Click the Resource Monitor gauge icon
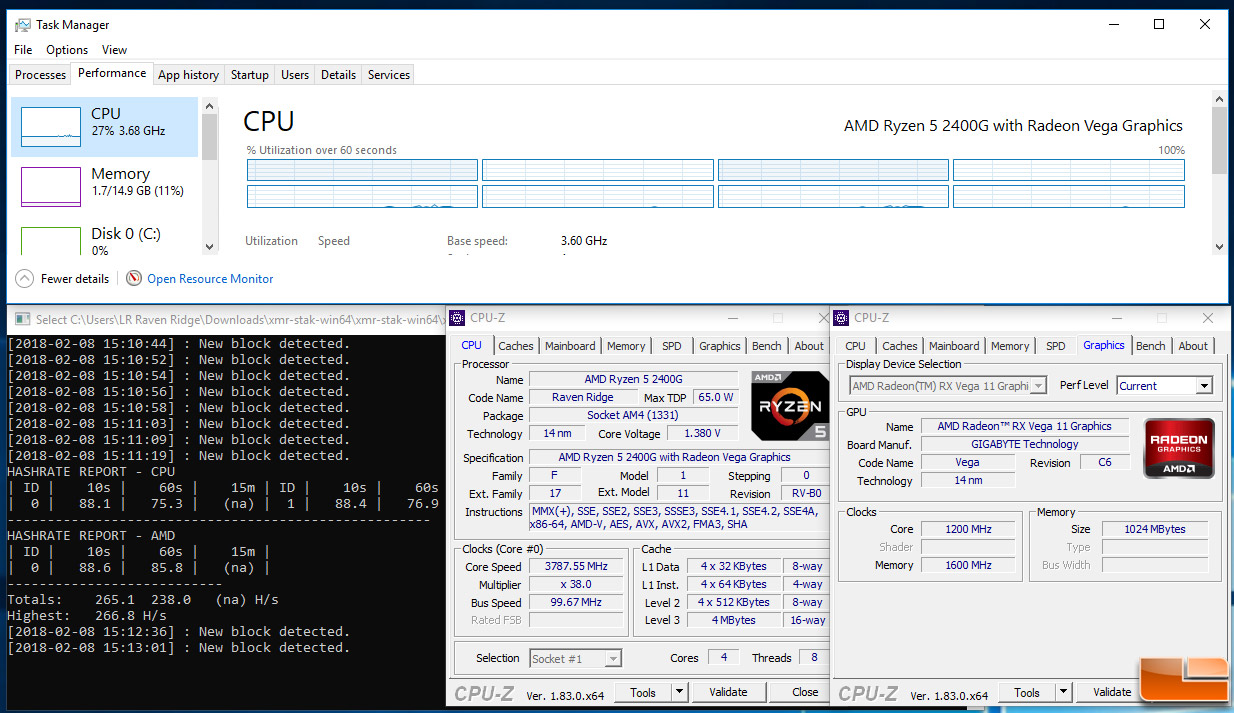The height and width of the screenshot is (713, 1234). click(x=133, y=279)
